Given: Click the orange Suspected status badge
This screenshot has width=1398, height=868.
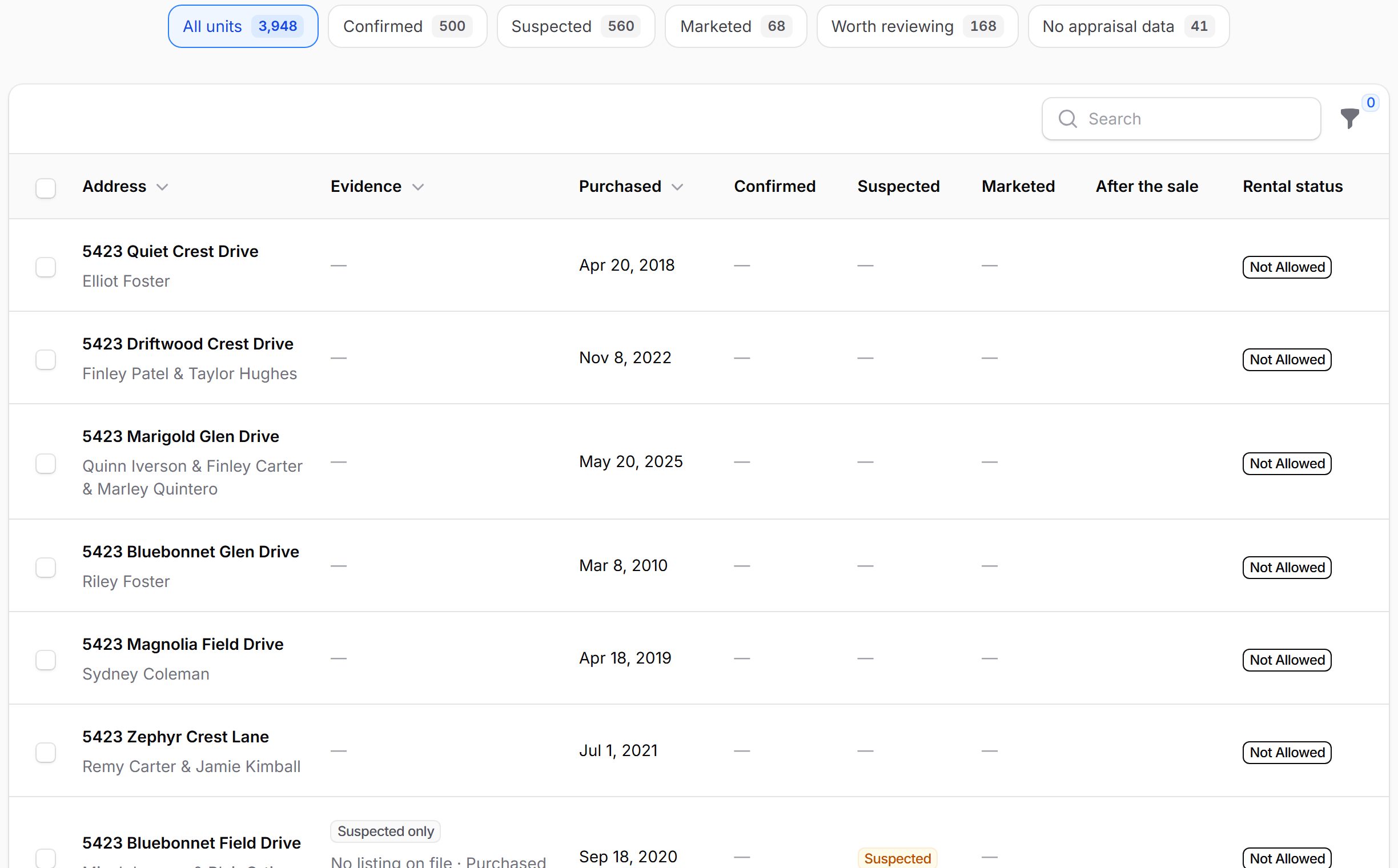Looking at the screenshot, I should coord(897,858).
